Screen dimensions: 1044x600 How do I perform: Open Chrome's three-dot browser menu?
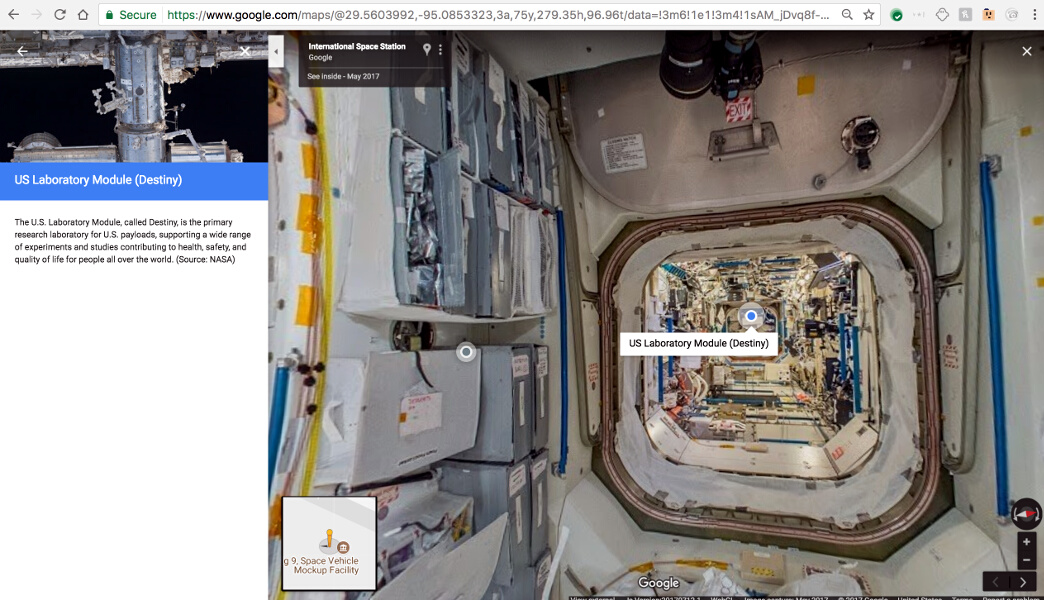[x=1035, y=14]
